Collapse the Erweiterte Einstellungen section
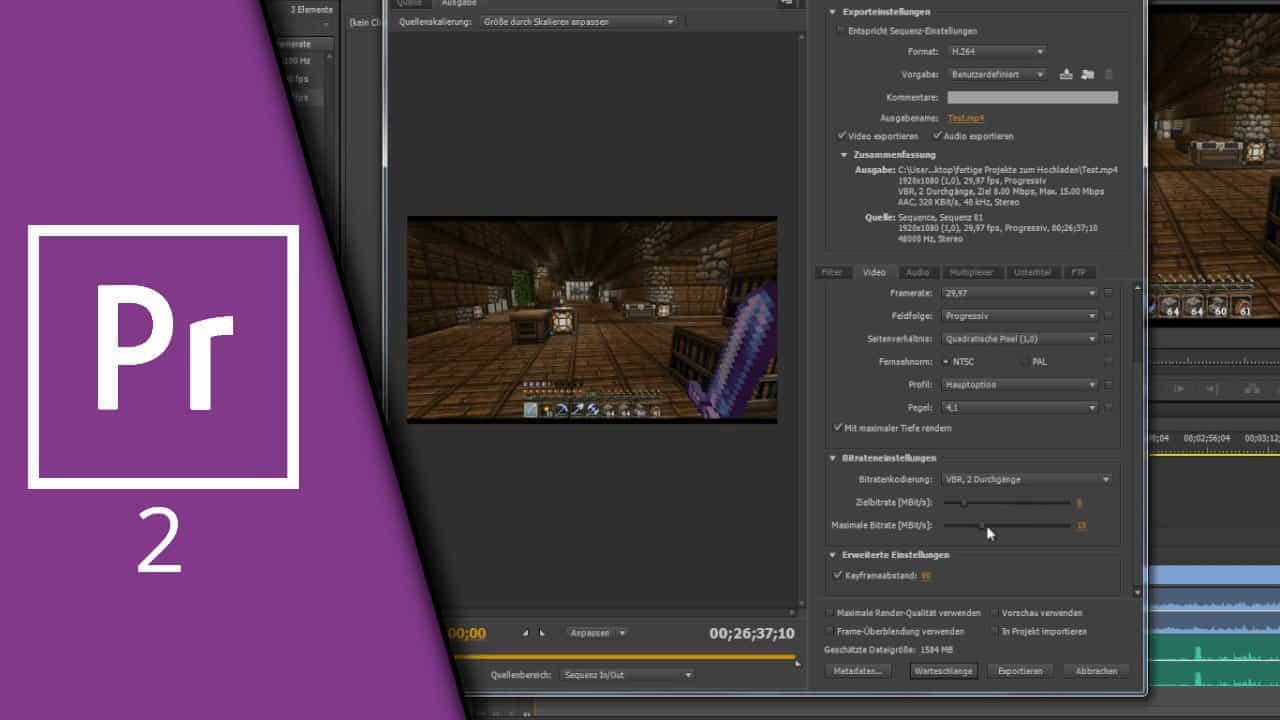 point(832,555)
